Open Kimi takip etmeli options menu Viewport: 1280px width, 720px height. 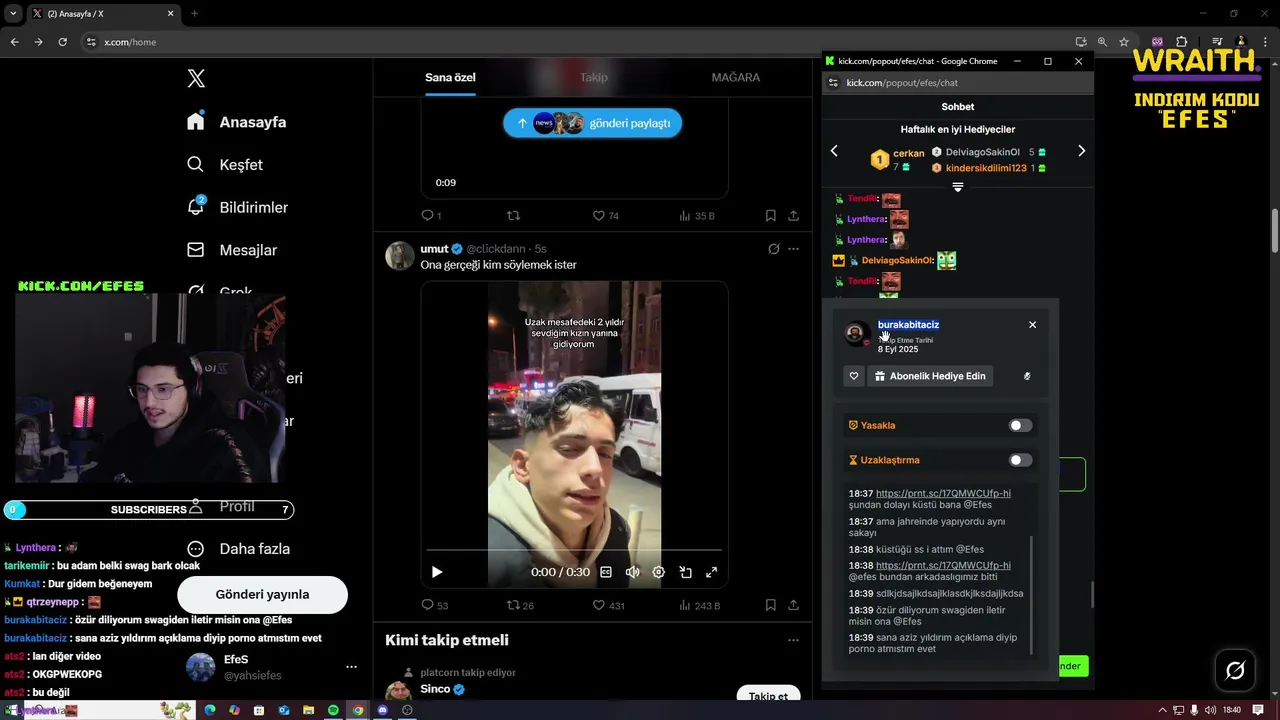tap(793, 640)
